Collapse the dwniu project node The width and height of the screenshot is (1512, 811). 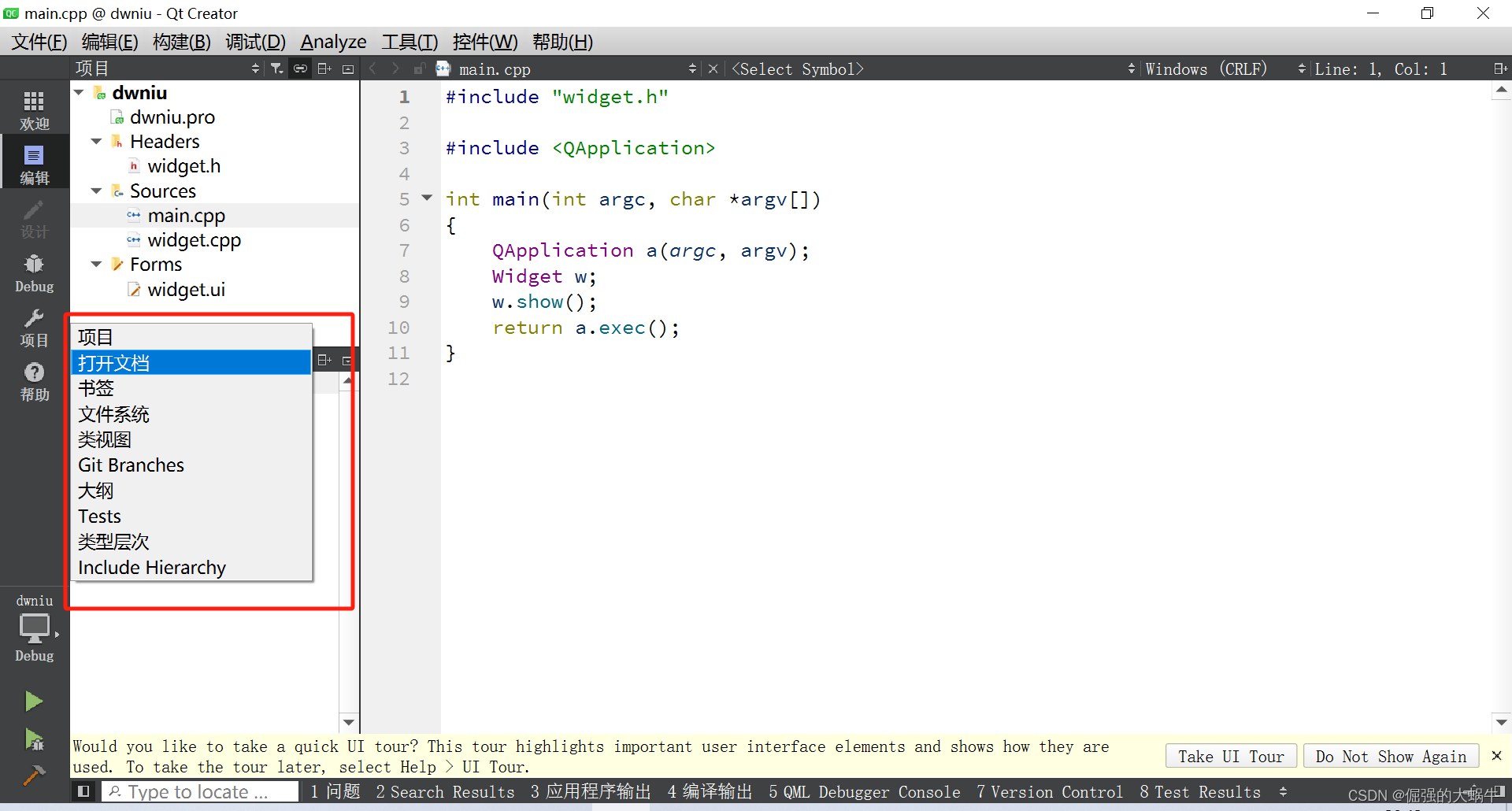(80, 93)
